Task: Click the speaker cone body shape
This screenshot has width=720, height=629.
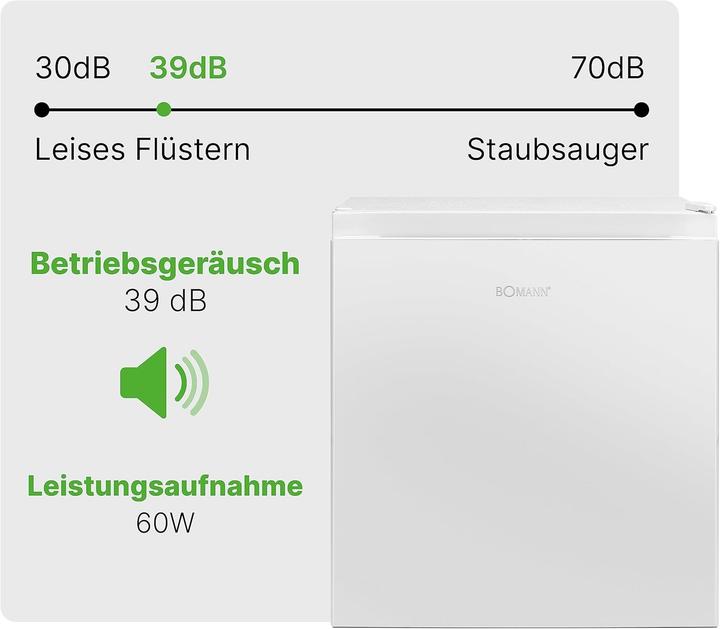Action: click(x=143, y=382)
